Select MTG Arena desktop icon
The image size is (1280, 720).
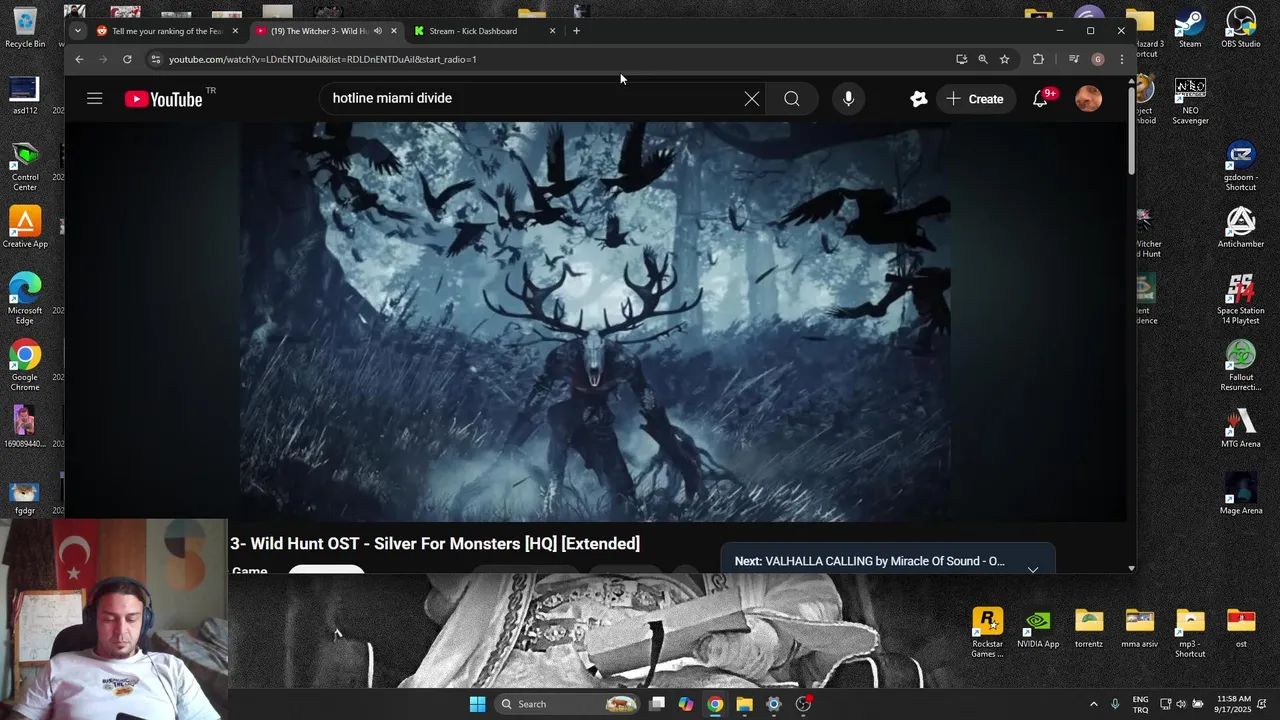1241,428
